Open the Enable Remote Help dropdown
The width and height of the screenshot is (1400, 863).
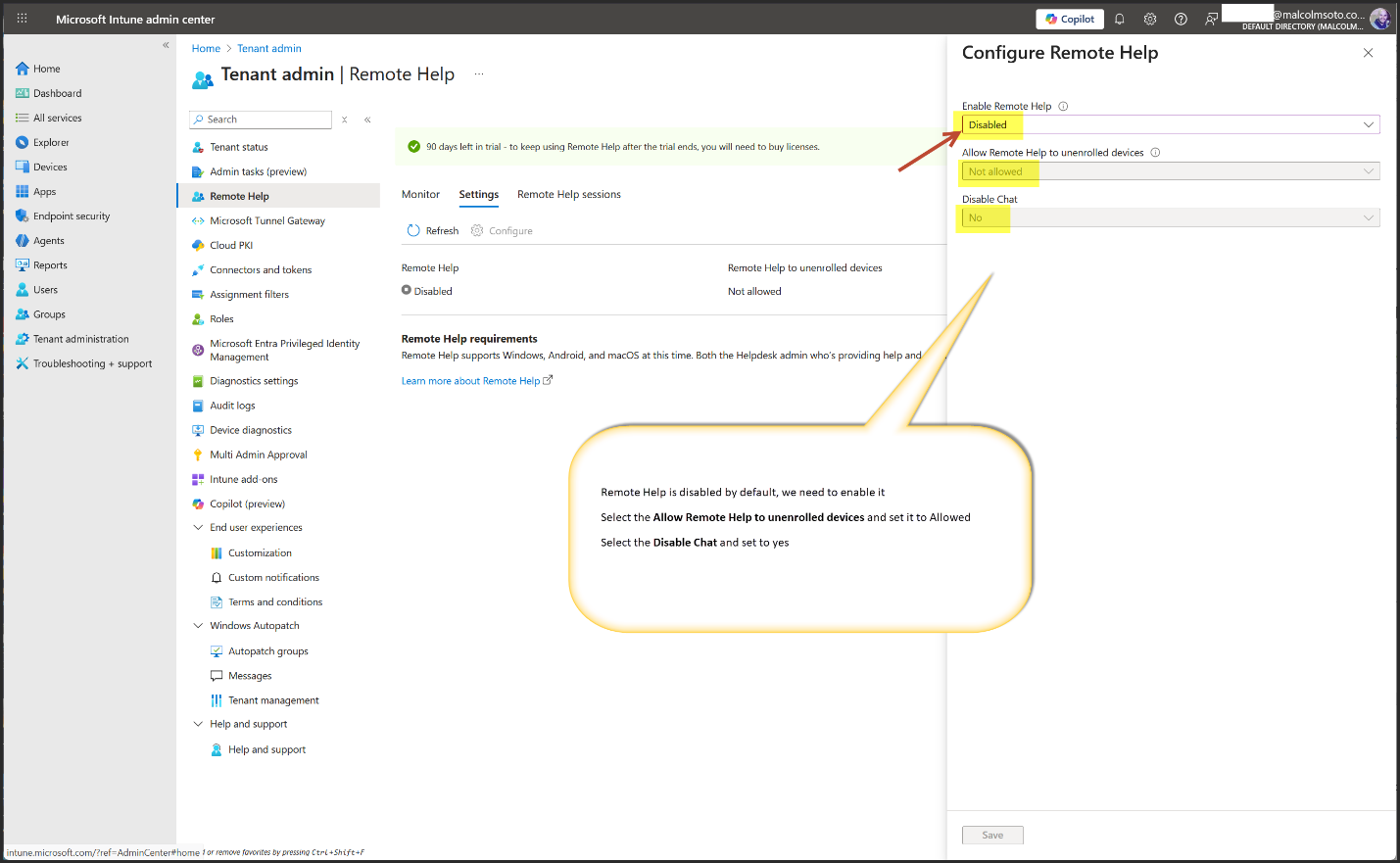[x=1171, y=124]
